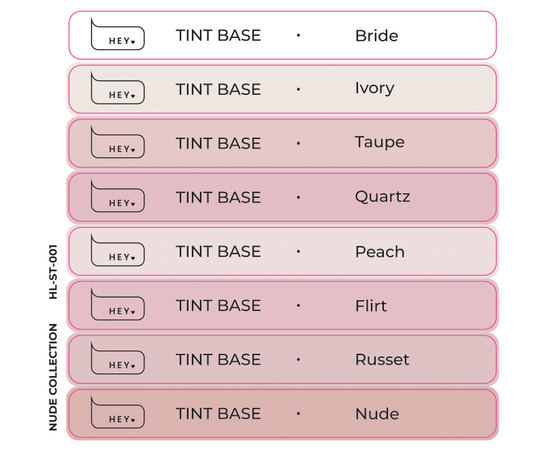The image size is (550, 450).
Task: Select the Russet shade label
Action: click(382, 360)
